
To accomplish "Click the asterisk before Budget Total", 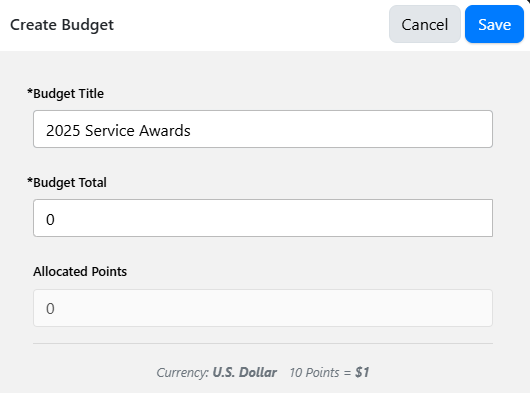I will click(30, 180).
